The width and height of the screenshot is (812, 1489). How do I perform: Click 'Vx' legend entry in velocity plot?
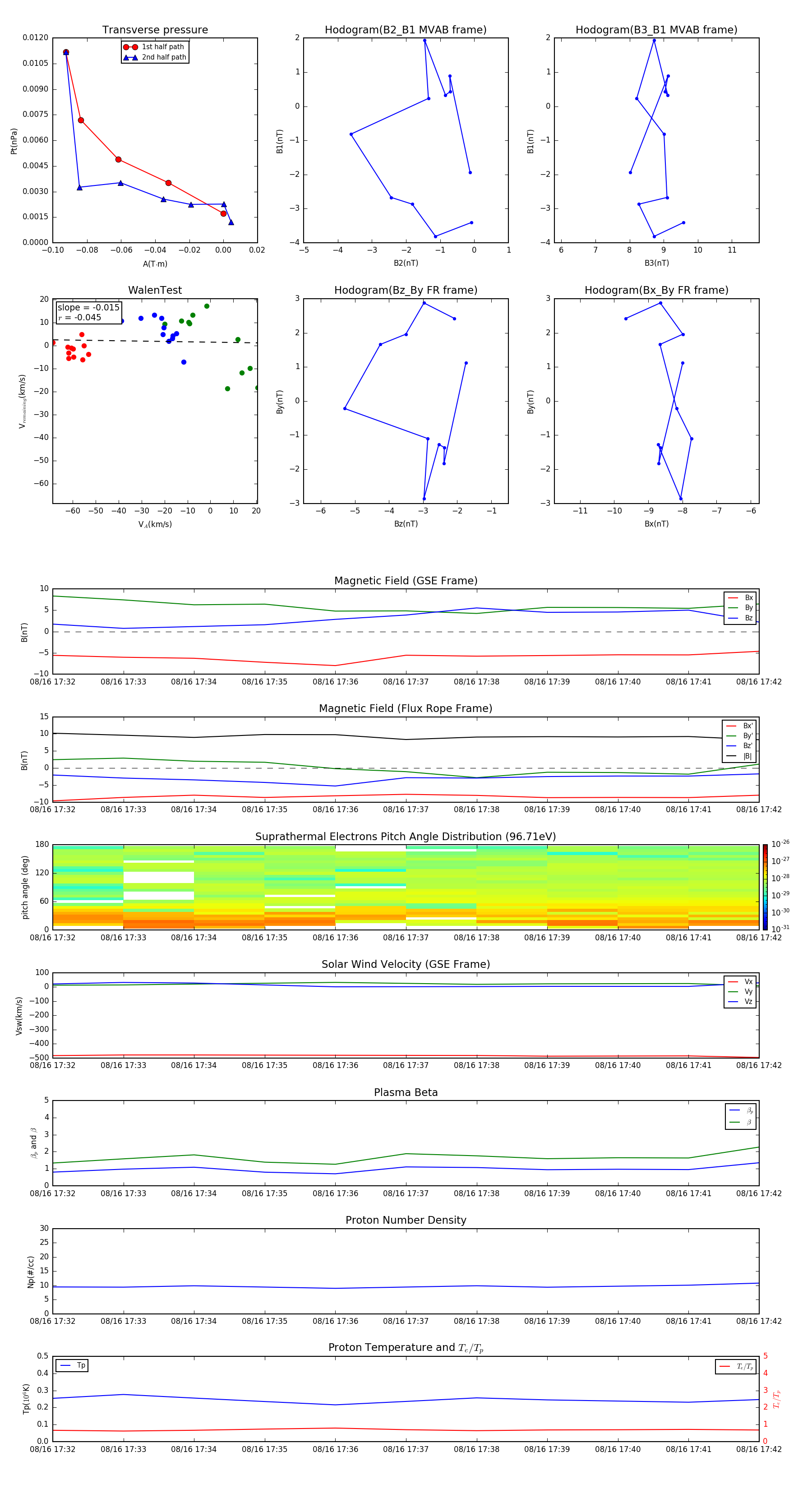point(740,981)
